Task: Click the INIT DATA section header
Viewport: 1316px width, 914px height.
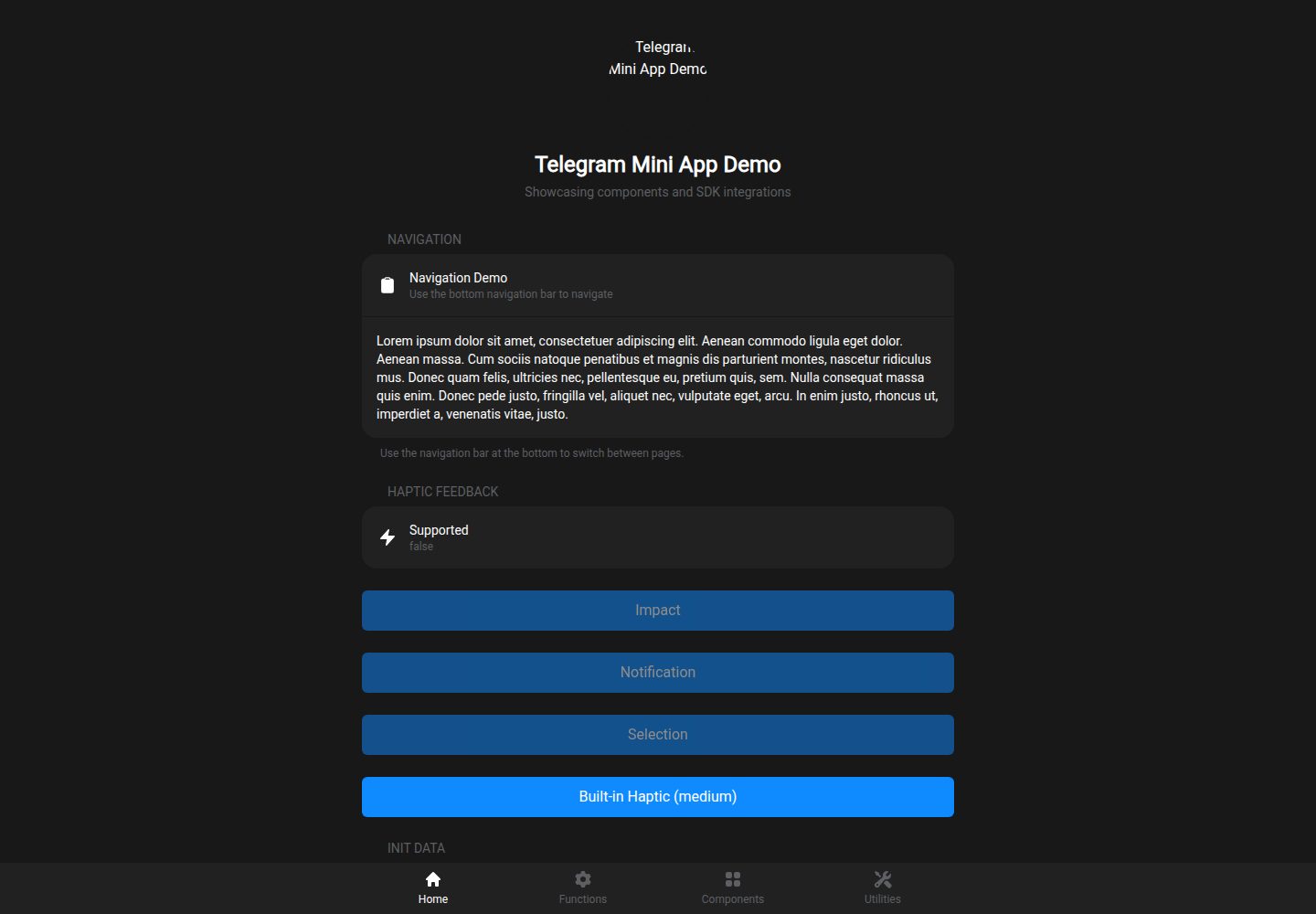Action: point(416,848)
